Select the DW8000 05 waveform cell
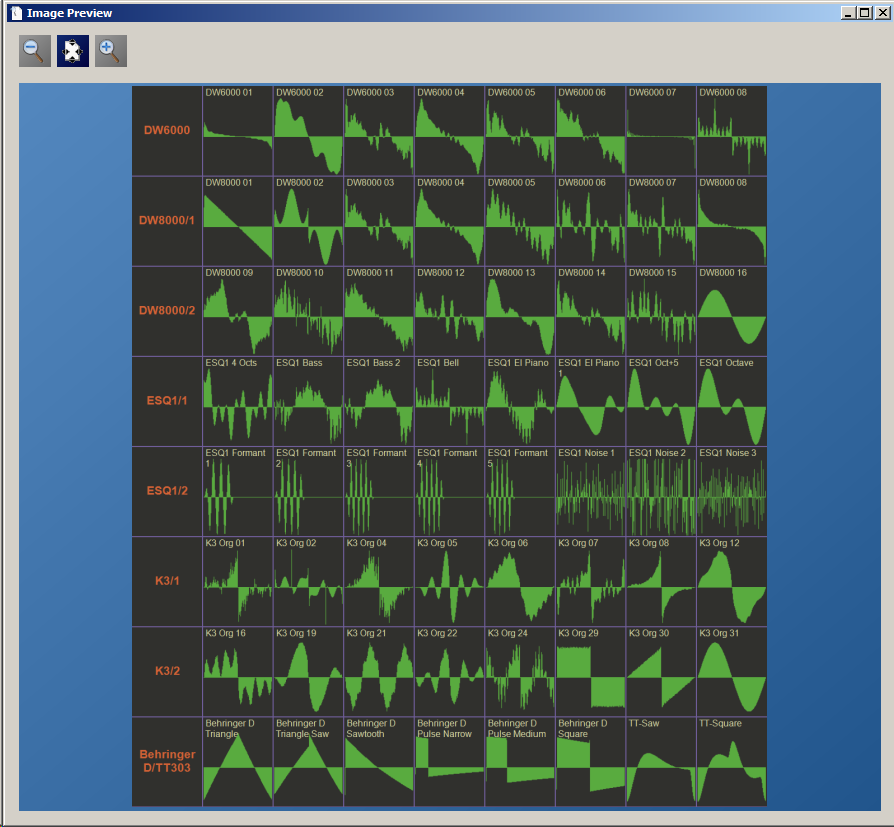 (x=520, y=221)
